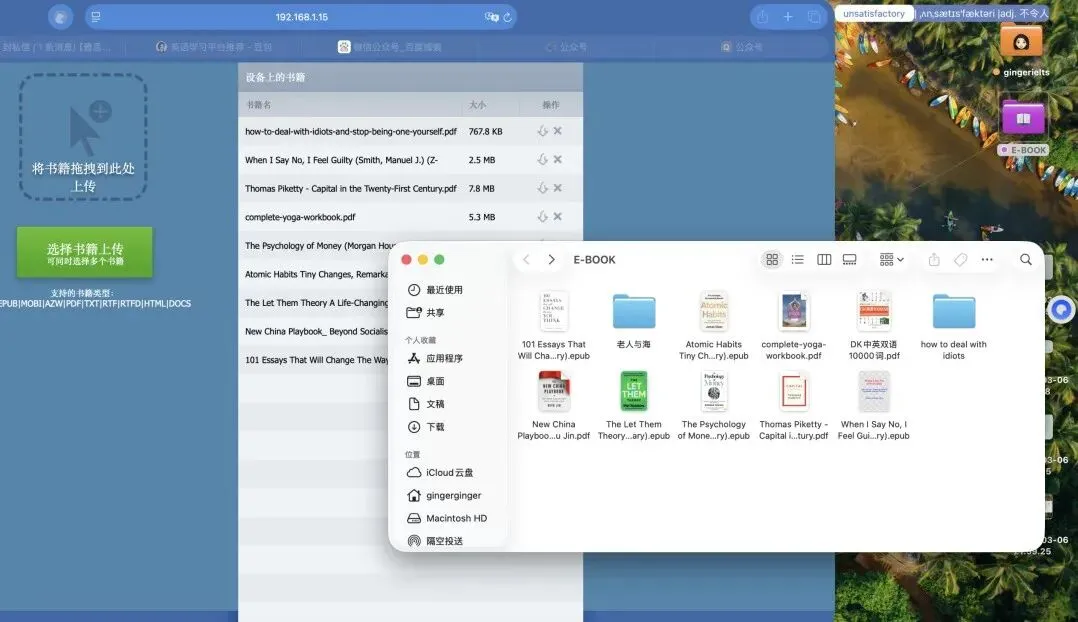Download Thomas Piketty Capital pdf from device
This screenshot has height=622, width=1078.
click(x=542, y=188)
